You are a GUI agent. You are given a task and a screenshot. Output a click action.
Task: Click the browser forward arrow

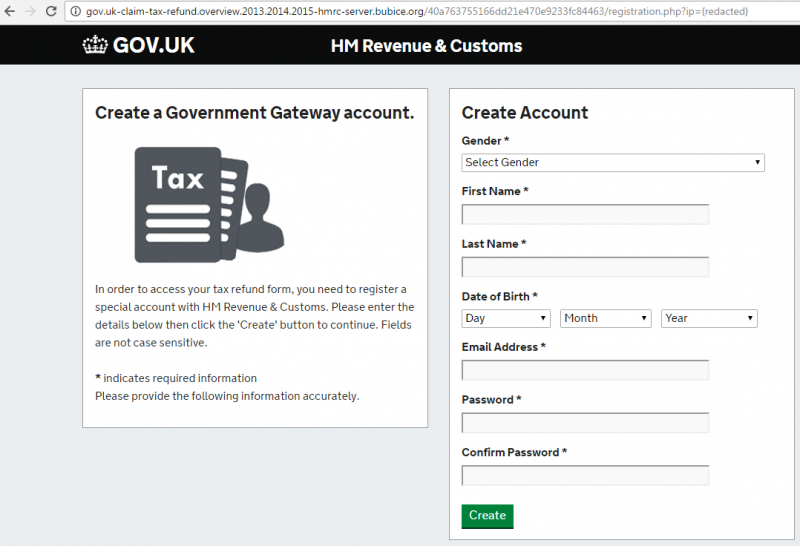(x=31, y=11)
